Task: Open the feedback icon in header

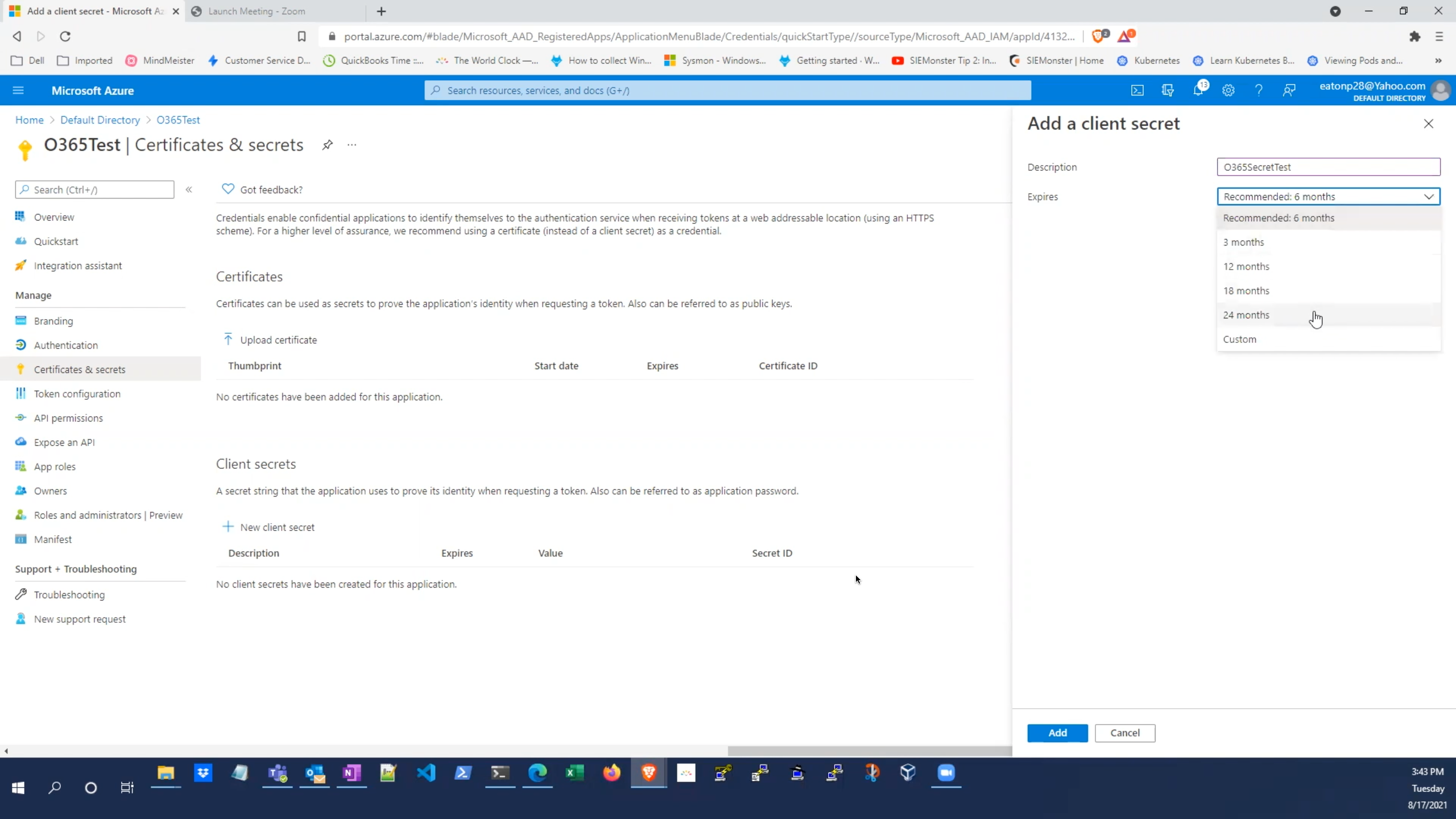Action: (x=1289, y=90)
